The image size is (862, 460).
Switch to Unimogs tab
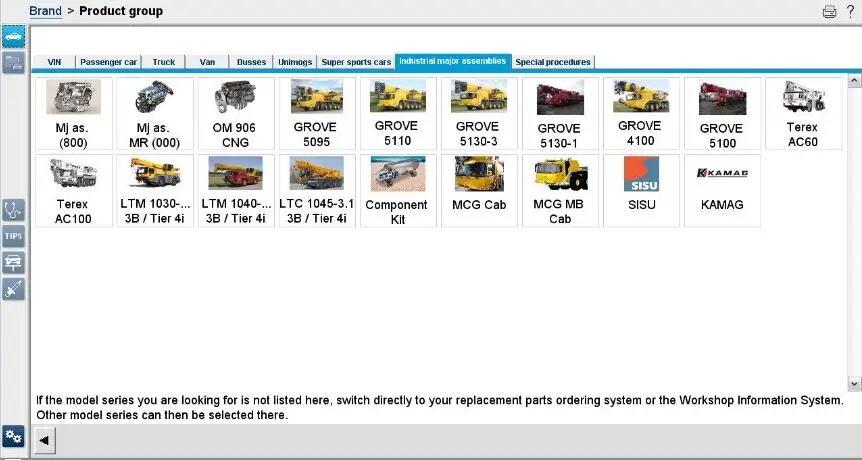(x=295, y=62)
